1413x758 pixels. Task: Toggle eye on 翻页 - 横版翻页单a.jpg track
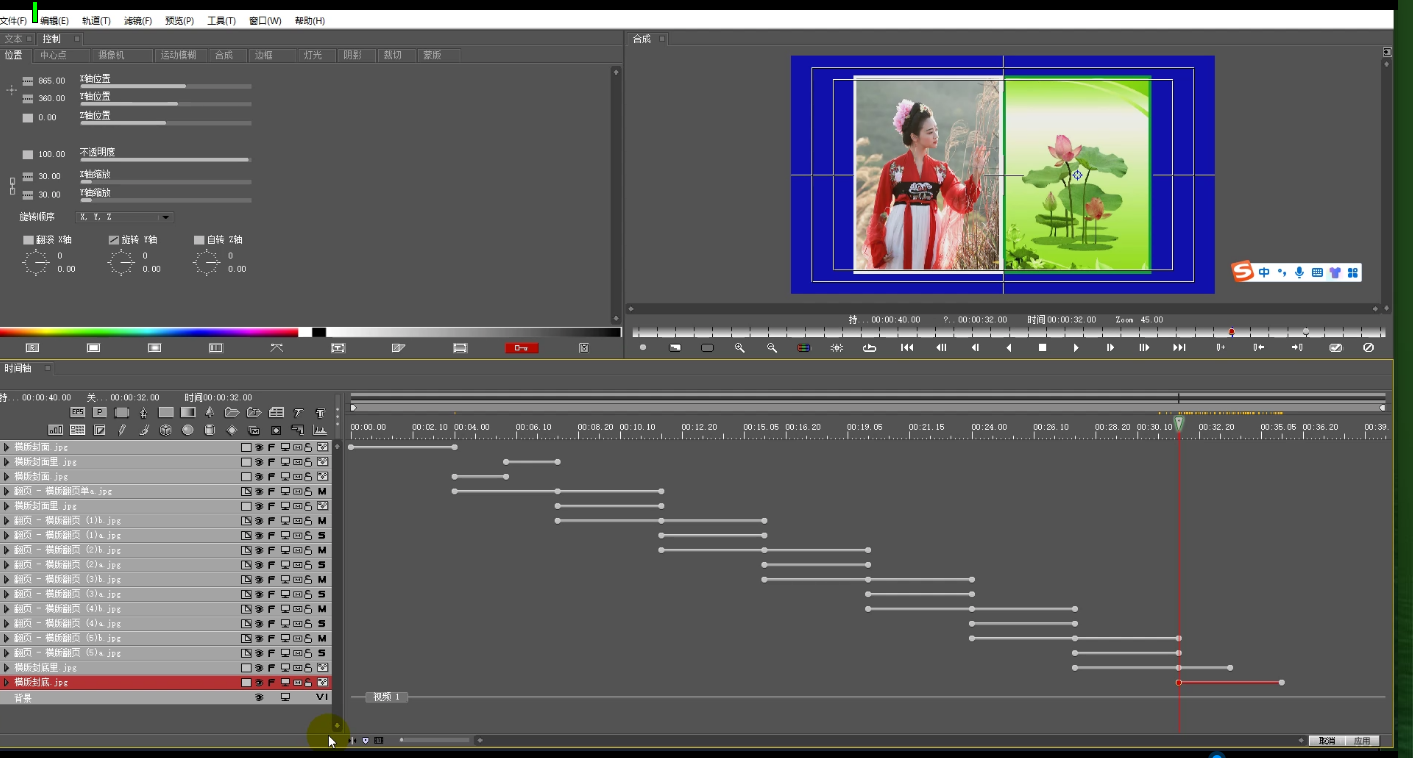[x=259, y=491]
